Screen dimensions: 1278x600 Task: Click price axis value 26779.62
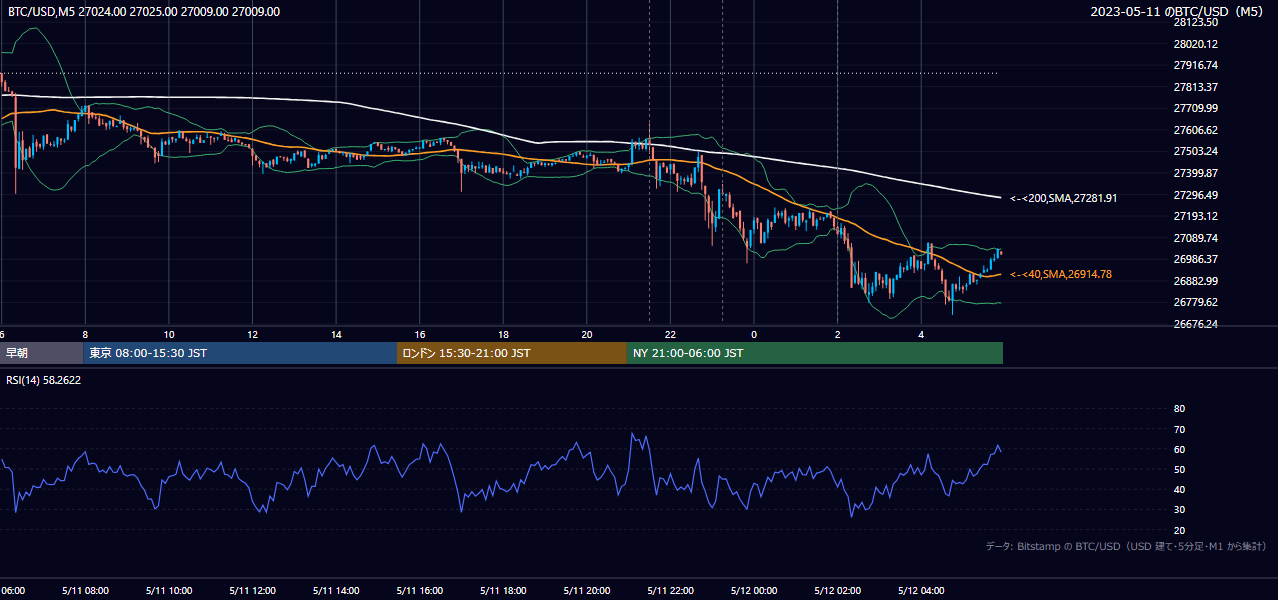pos(1195,302)
